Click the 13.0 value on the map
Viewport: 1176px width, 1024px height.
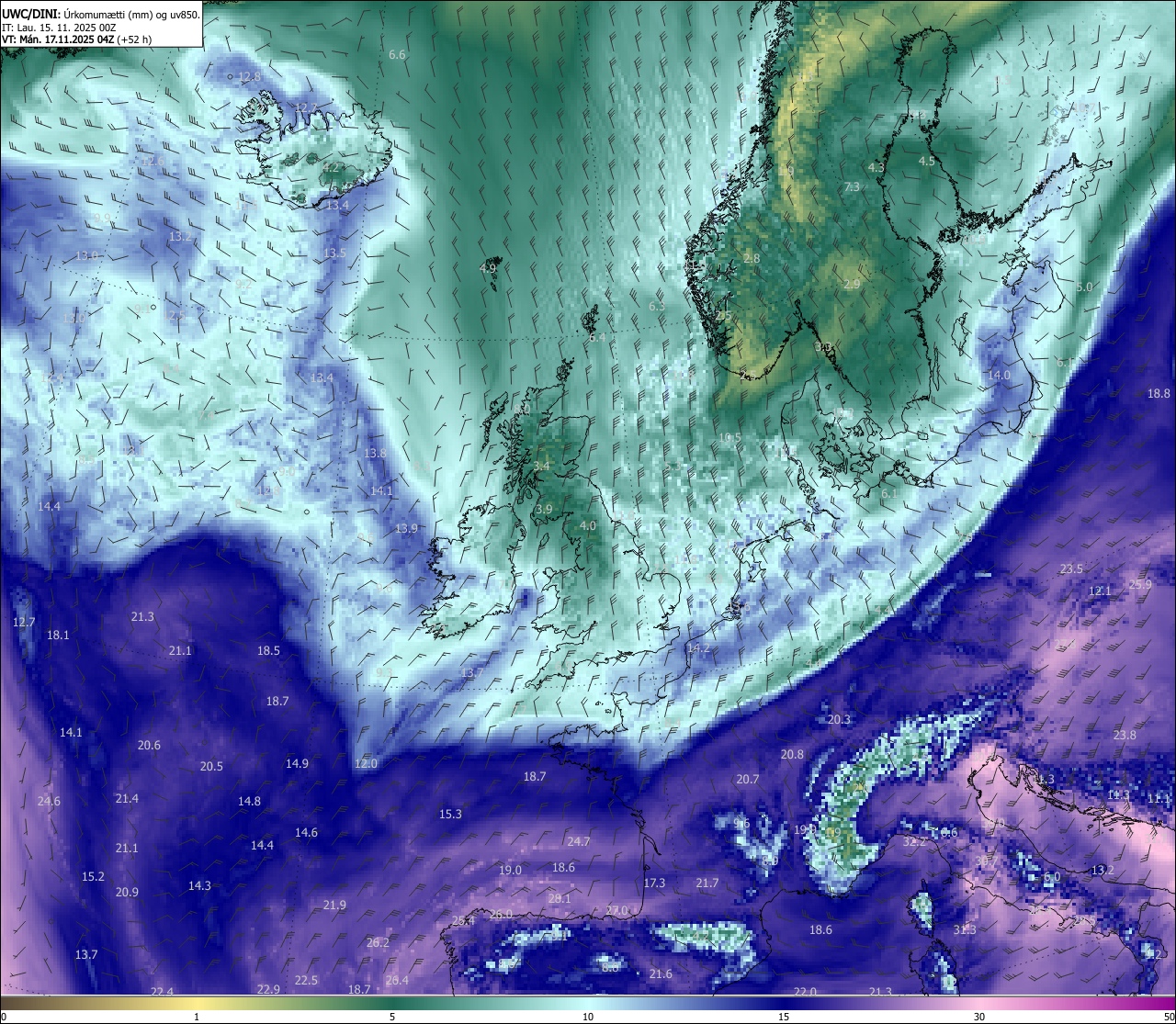point(87,255)
